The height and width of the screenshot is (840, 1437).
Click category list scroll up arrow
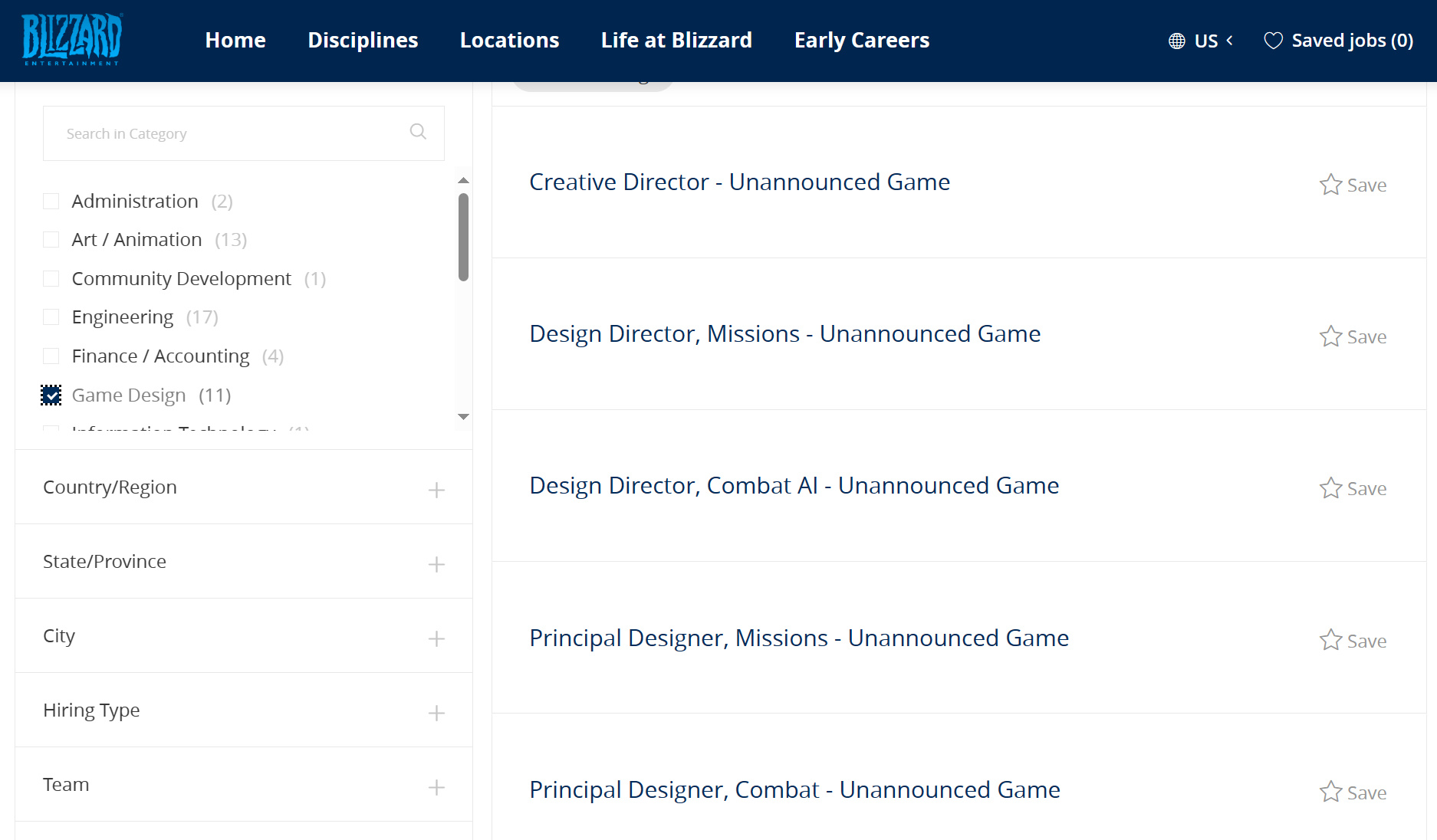pos(463,180)
